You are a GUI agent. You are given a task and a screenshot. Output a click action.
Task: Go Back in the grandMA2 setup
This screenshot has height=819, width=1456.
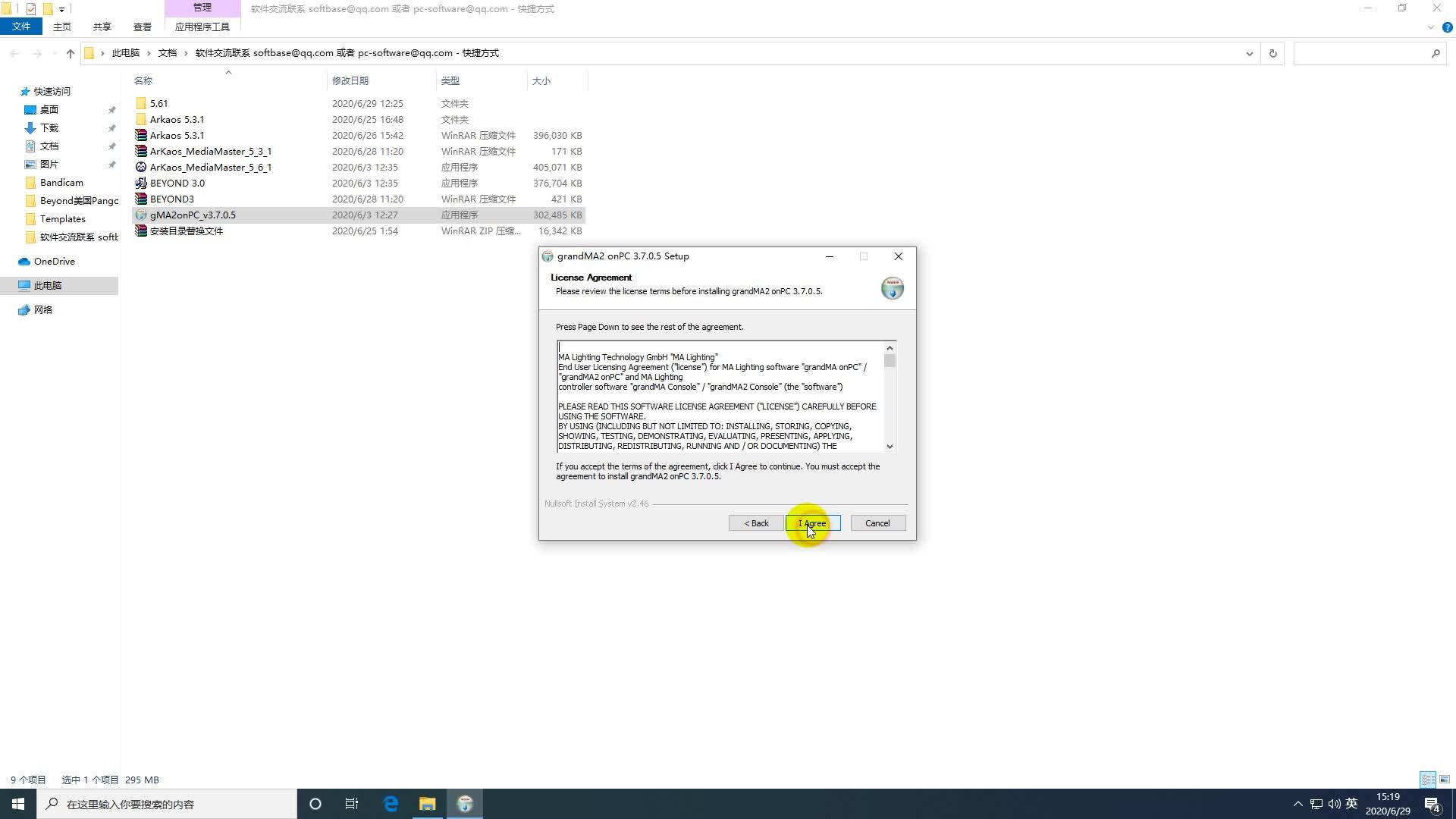(756, 523)
